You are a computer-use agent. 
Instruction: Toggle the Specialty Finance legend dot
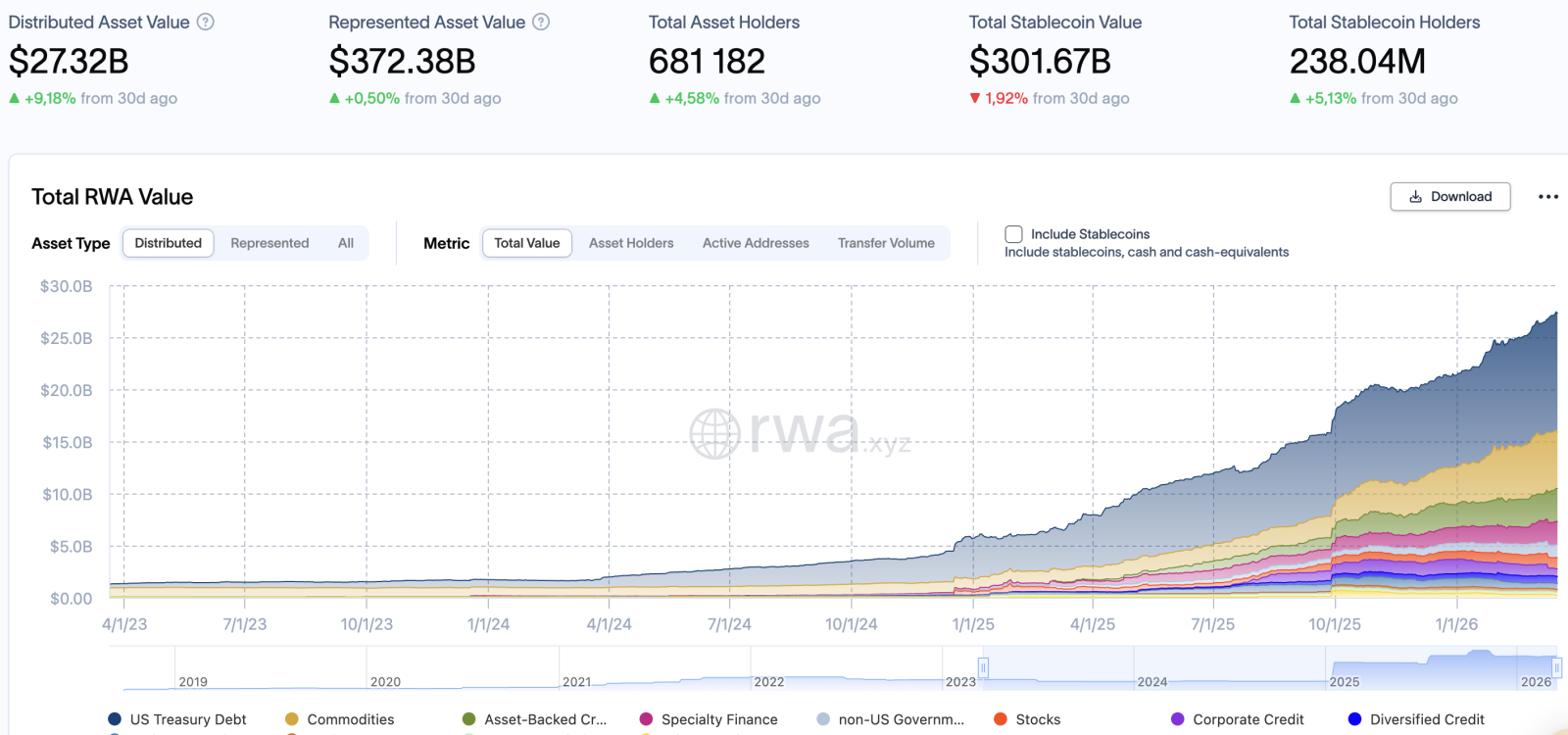click(x=646, y=719)
